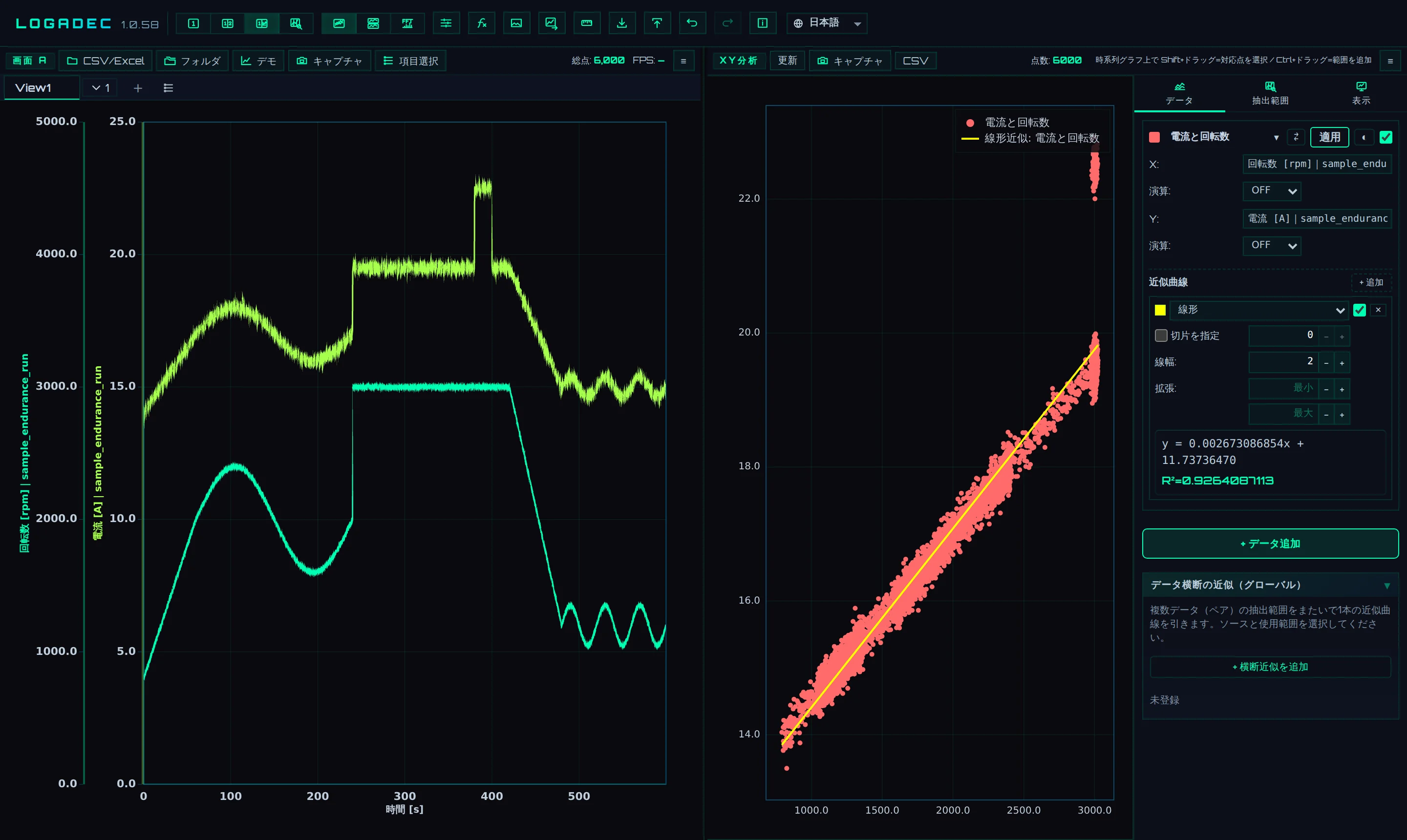Click the chart export arrow icon
Viewport: 1407px width, 840px height.
click(552, 23)
